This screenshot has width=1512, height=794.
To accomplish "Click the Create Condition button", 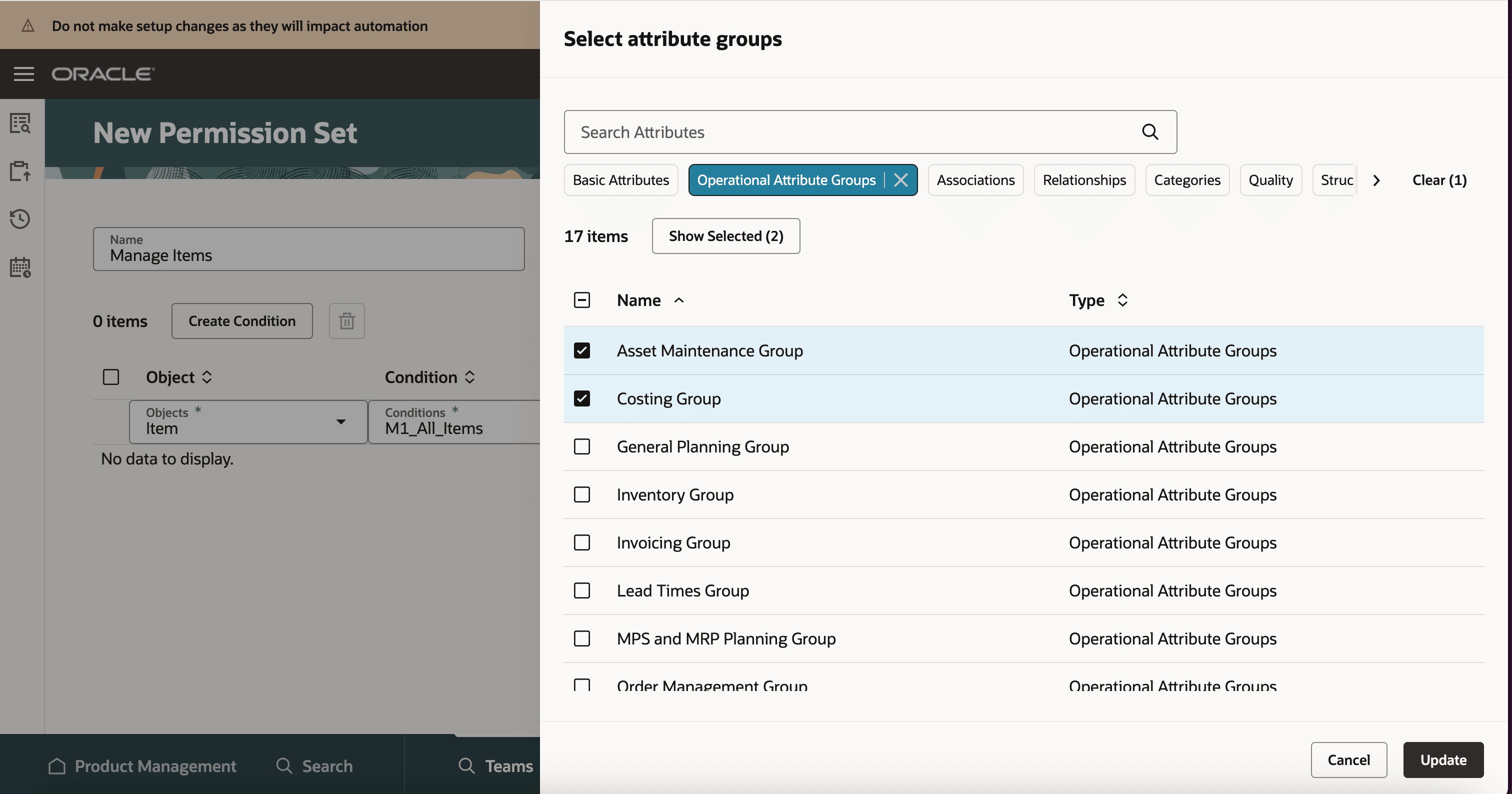I will [242, 321].
